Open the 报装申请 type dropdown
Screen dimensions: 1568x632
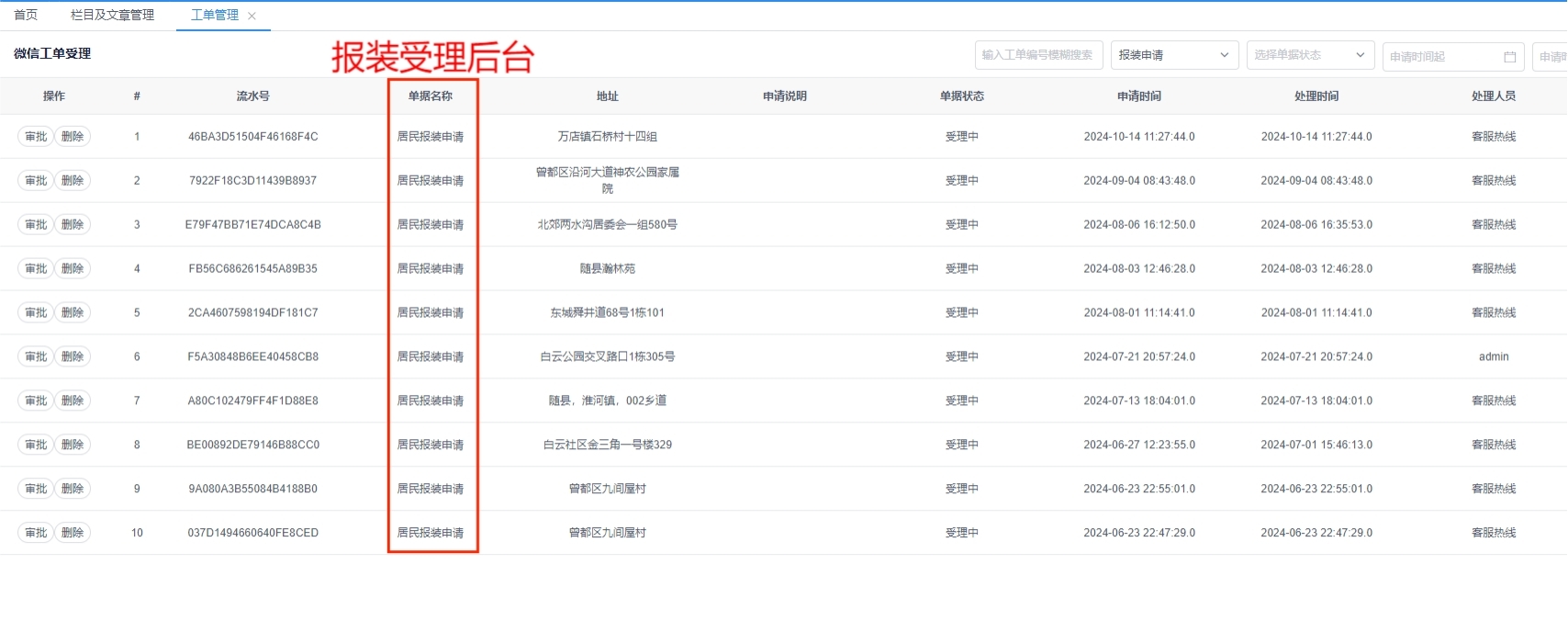point(1173,55)
